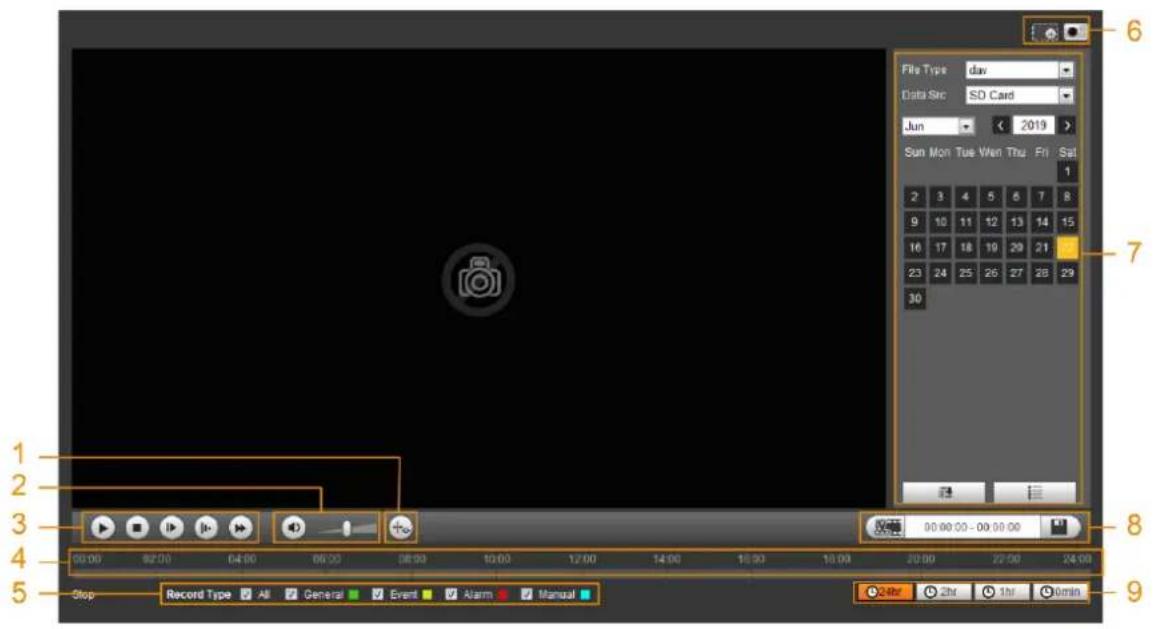1156x629 pixels.
Task: Select the highlighted yellow date in calendar
Action: click(x=1067, y=248)
